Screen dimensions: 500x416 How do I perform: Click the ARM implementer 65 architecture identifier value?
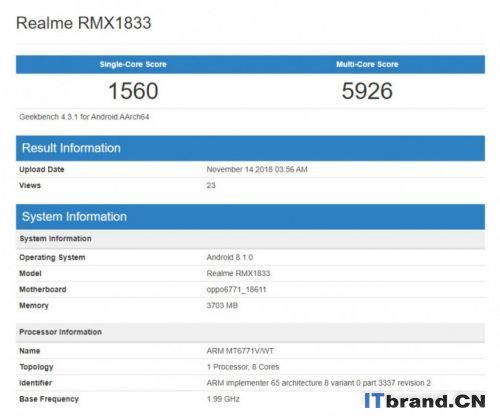coord(318,383)
